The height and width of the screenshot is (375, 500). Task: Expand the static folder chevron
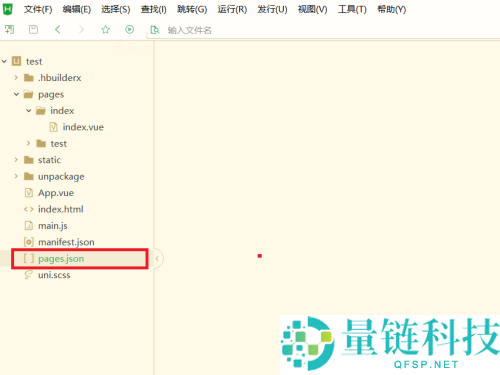pos(16,160)
